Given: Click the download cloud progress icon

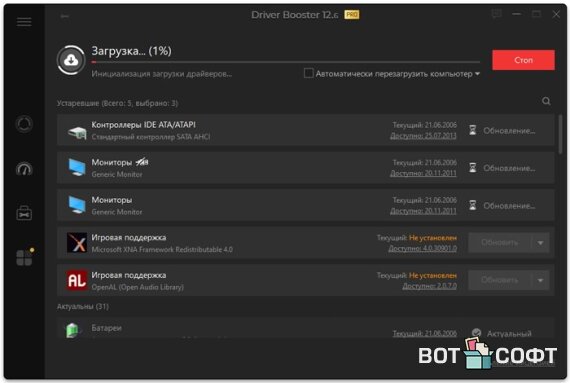Looking at the screenshot, I should point(71,60).
